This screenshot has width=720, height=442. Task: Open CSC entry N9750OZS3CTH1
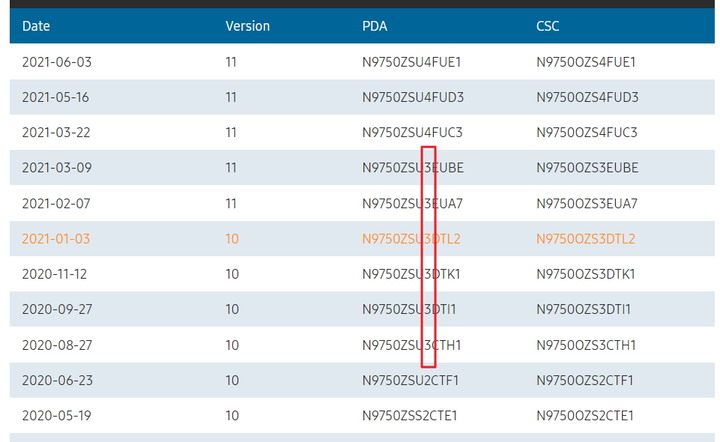click(586, 345)
